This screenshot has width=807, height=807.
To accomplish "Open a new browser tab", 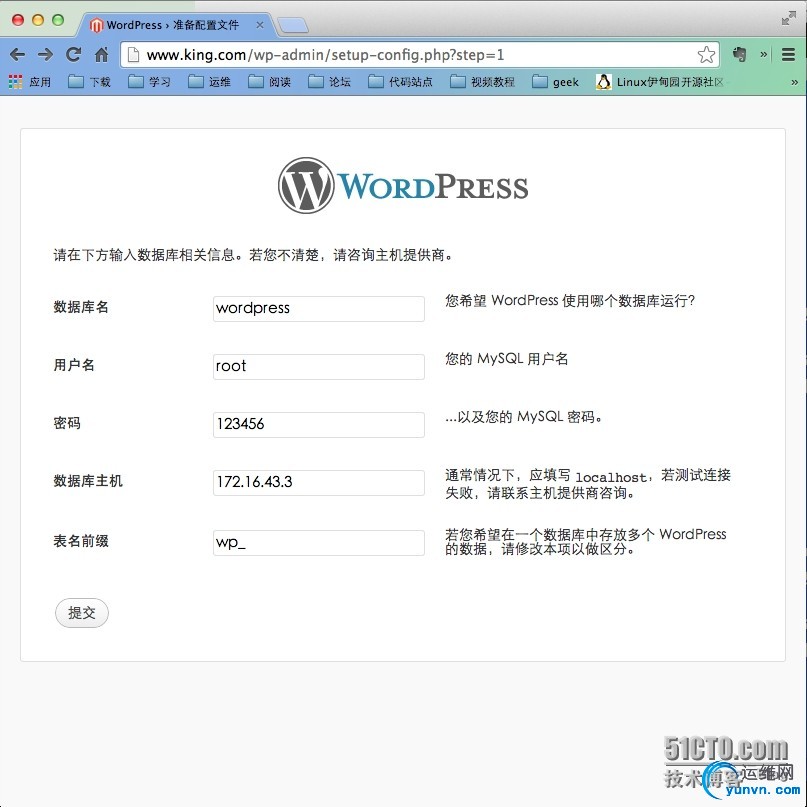I will pyautogui.click(x=292, y=25).
